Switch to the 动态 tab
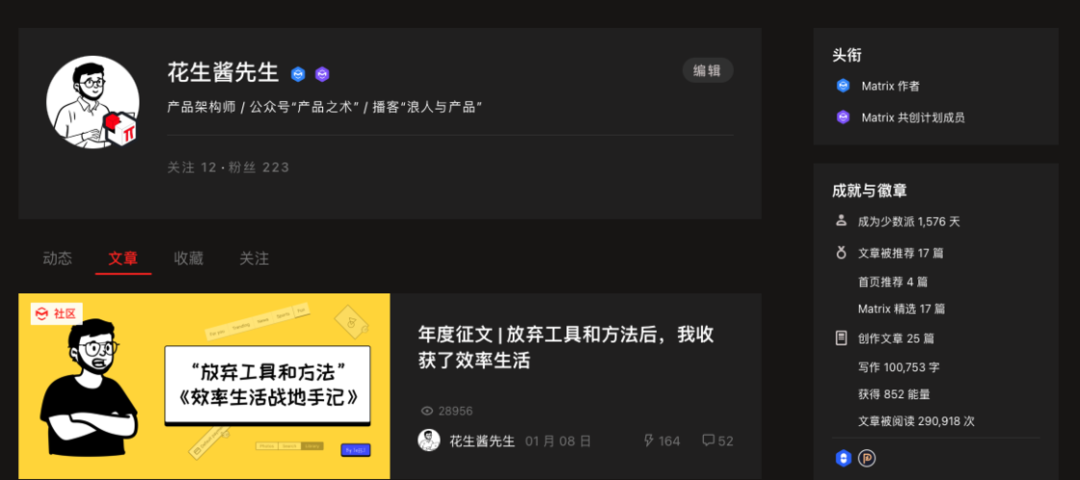Viewport: 1080px width, 480px height. click(57, 259)
